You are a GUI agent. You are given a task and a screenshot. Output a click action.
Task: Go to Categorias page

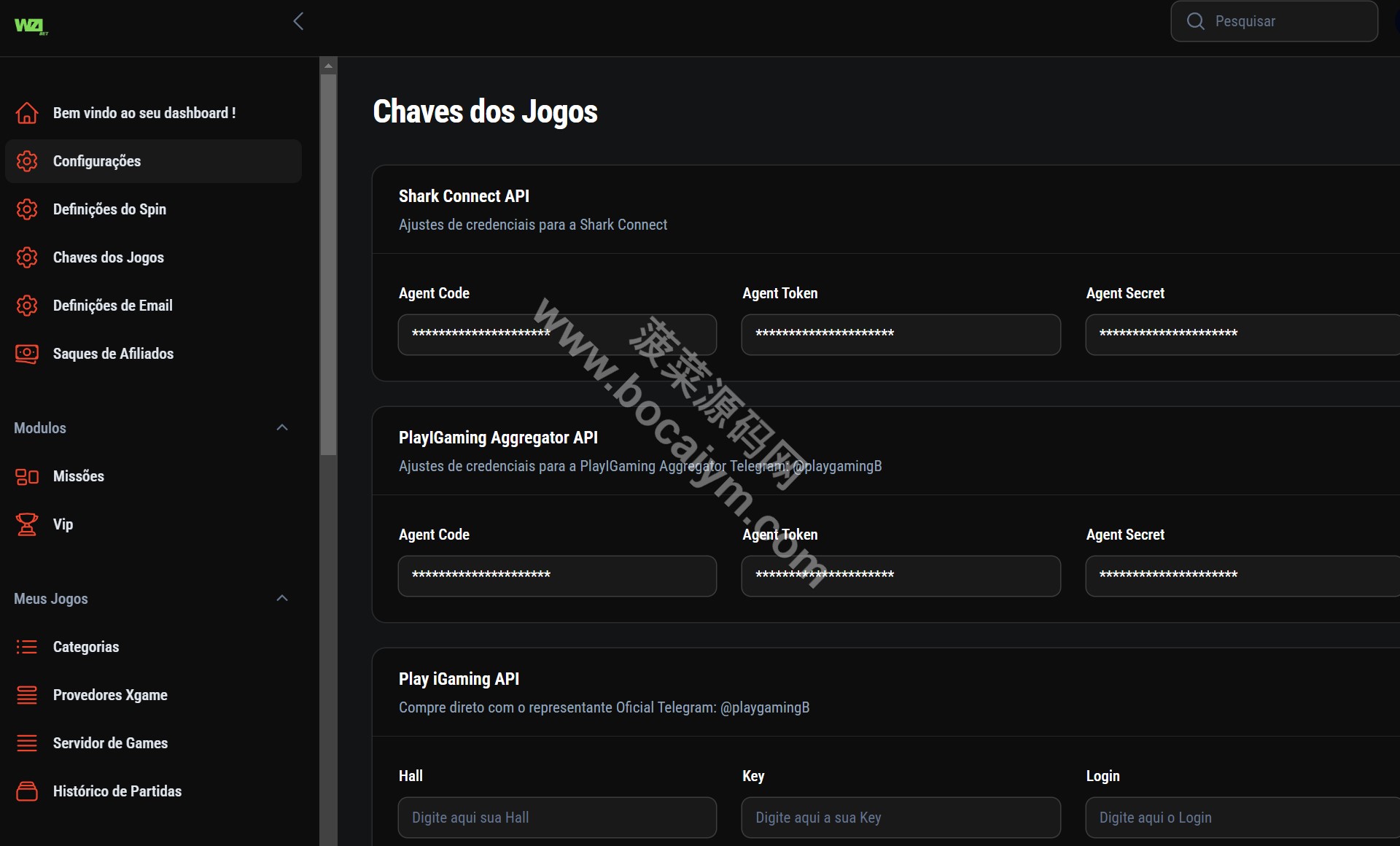153,647
